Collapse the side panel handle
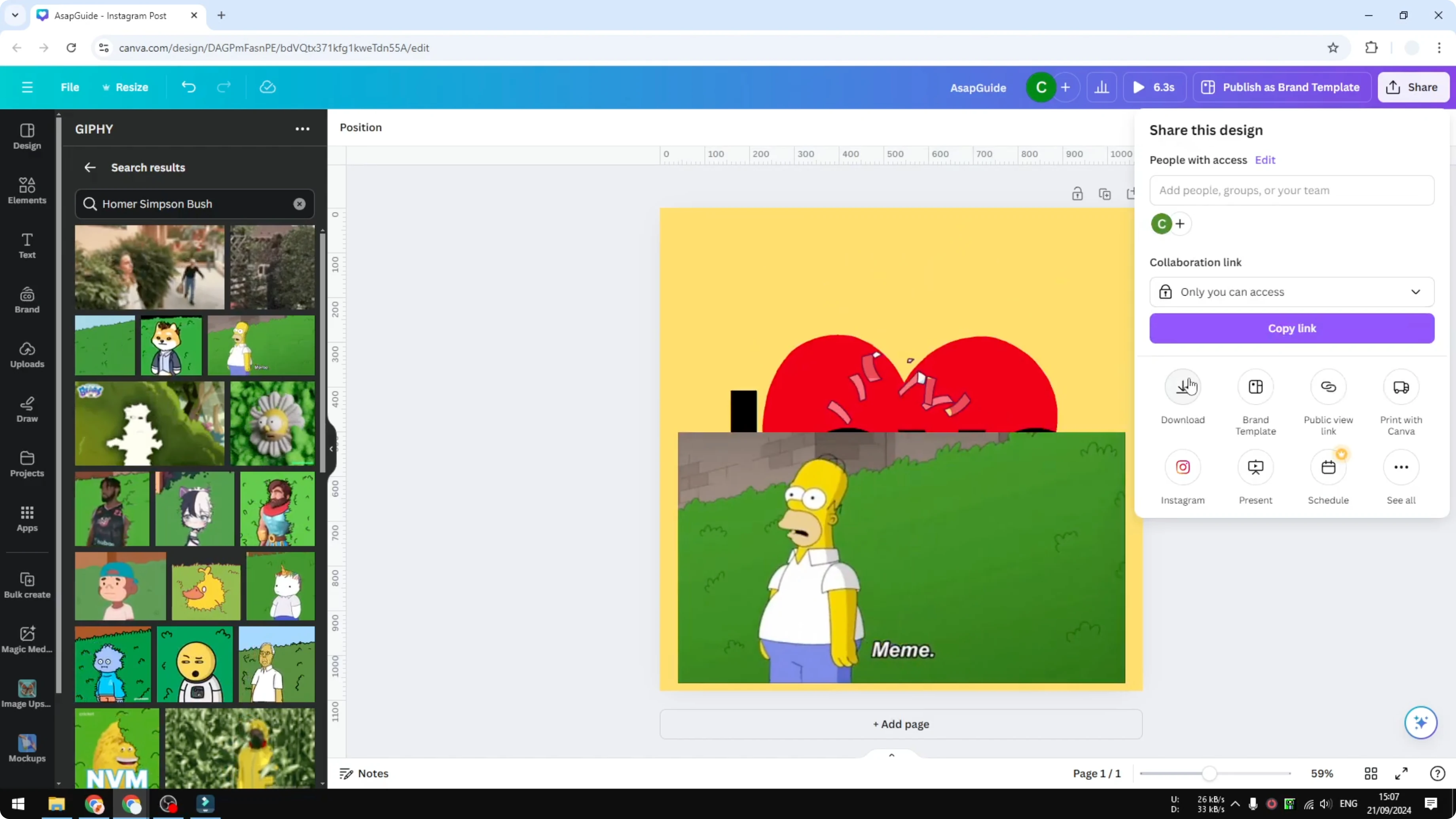The width and height of the screenshot is (1456, 819). pyautogui.click(x=331, y=448)
